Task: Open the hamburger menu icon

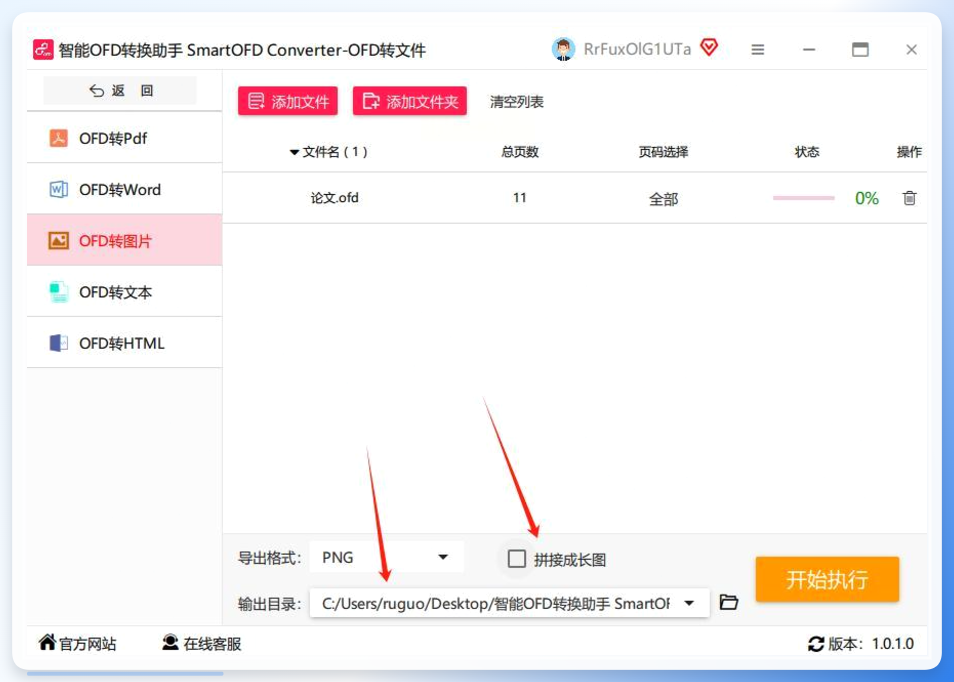Action: coord(757,50)
